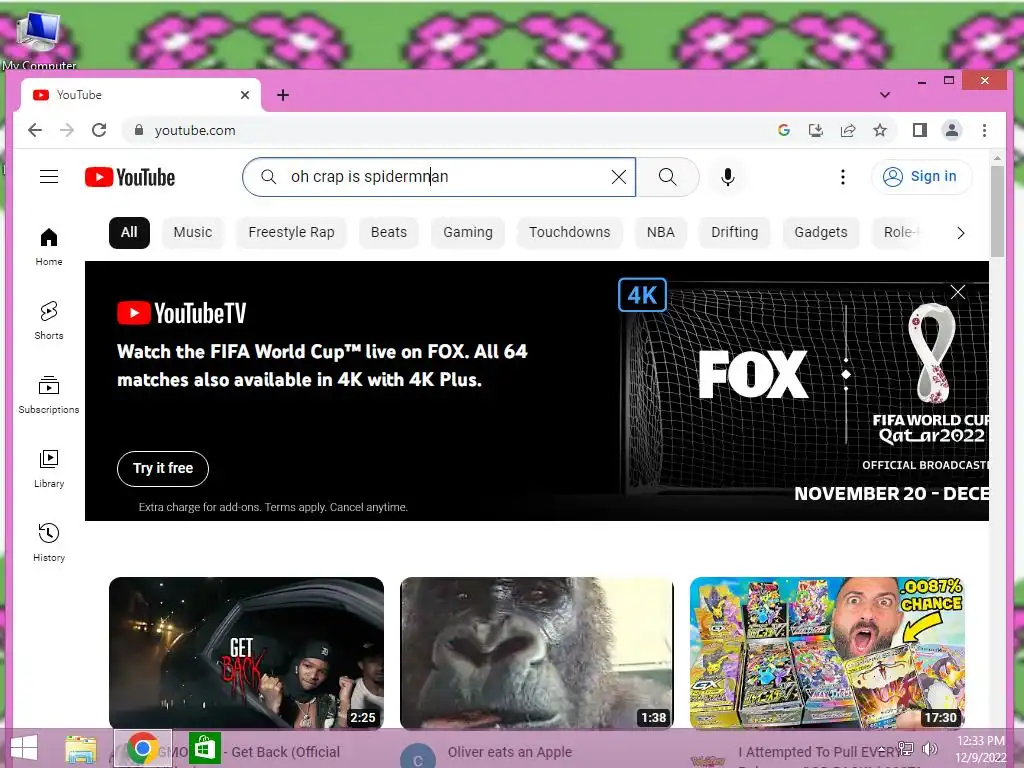Open Subscriptions in sidebar
1024x768 pixels.
coord(49,394)
